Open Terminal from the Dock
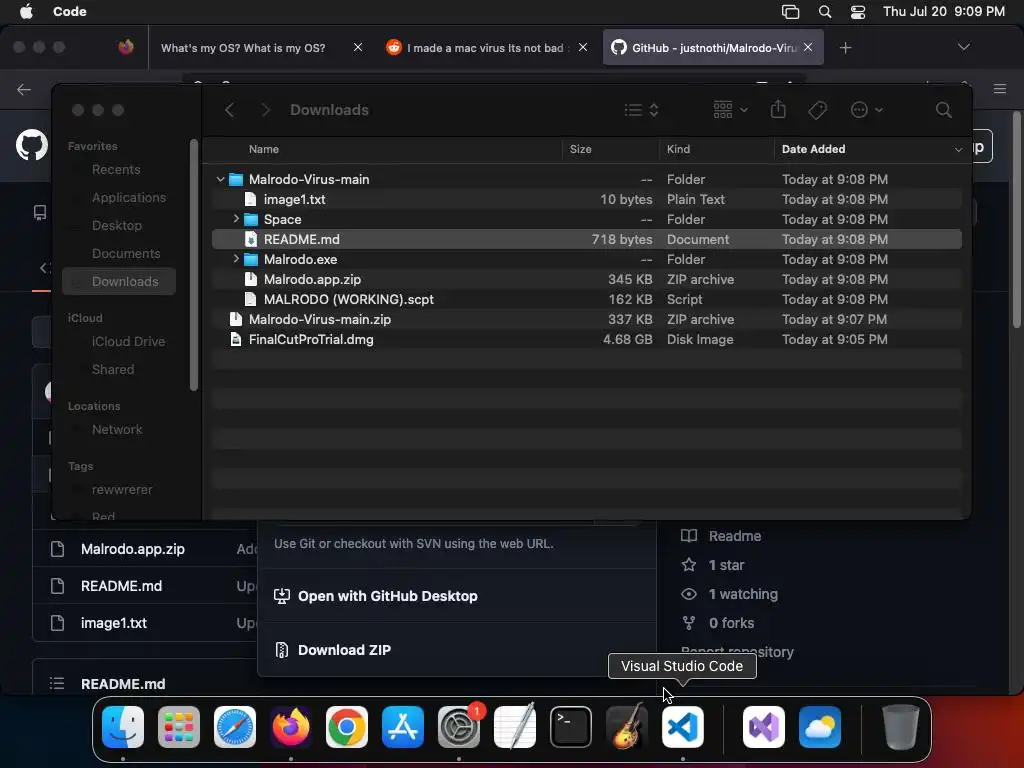The image size is (1024, 768). click(x=571, y=727)
